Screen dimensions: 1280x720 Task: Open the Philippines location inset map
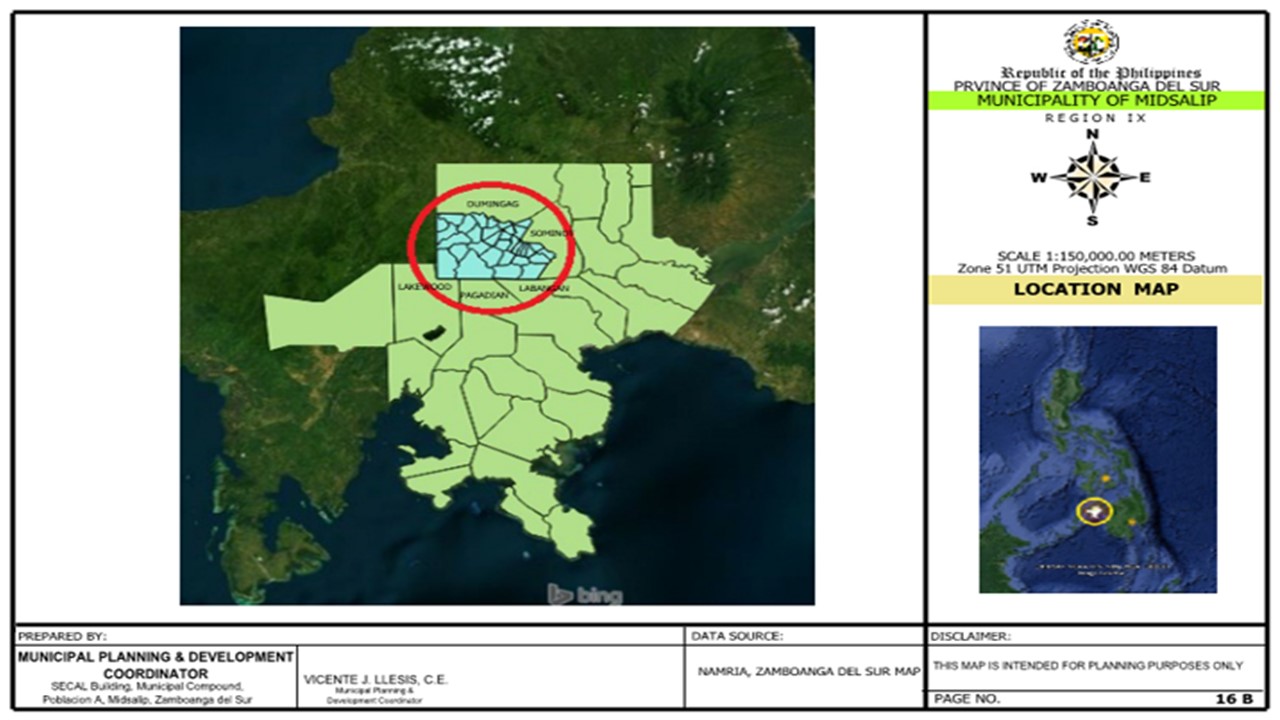click(x=1097, y=459)
